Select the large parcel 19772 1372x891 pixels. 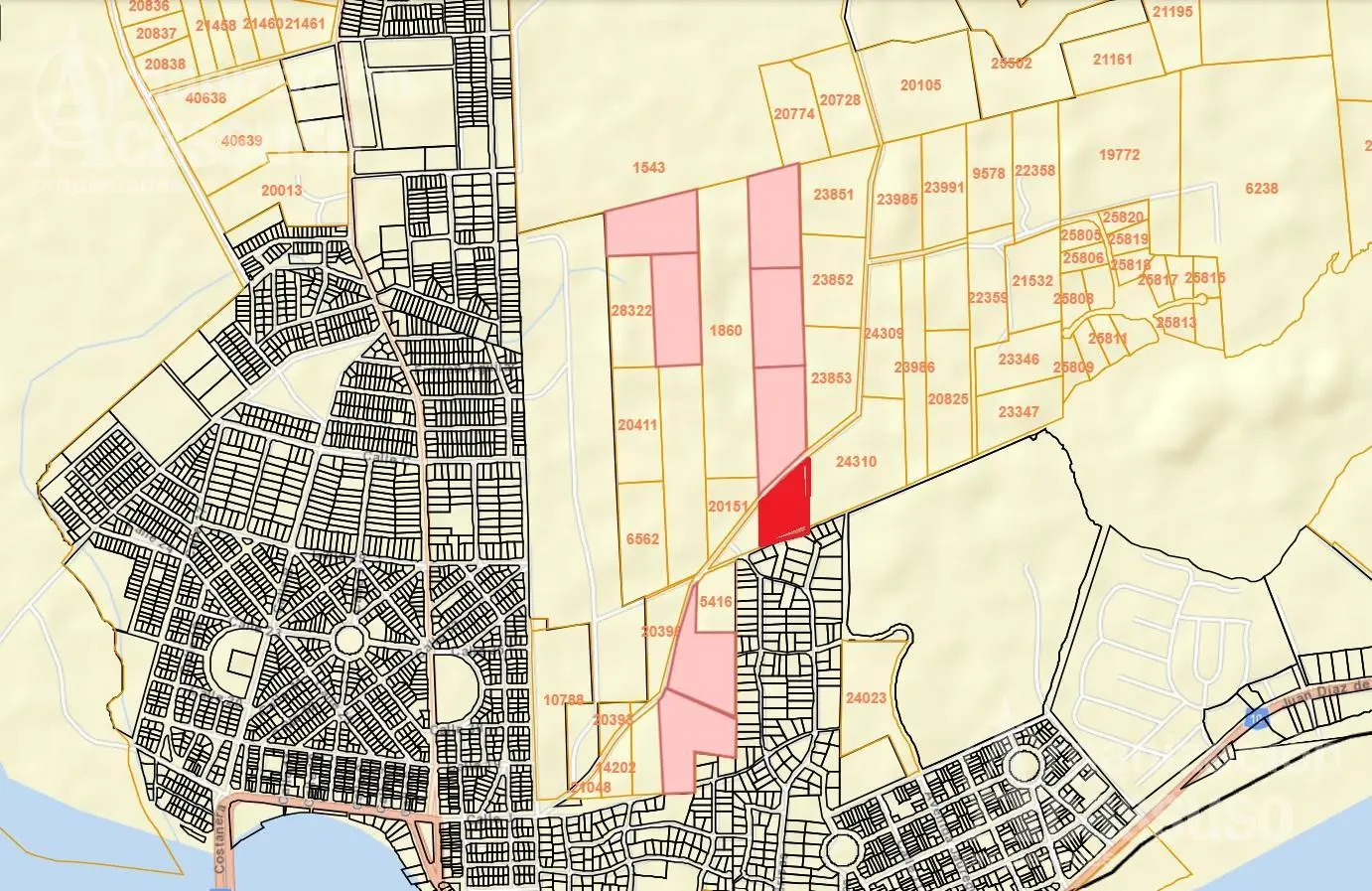1120,155
